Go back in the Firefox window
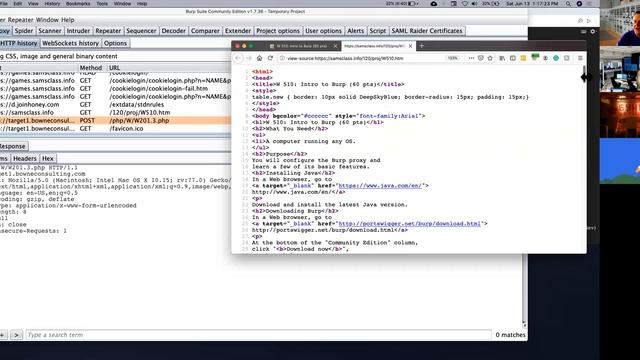Image resolution: width=640 pixels, height=360 pixels. pyautogui.click(x=238, y=58)
